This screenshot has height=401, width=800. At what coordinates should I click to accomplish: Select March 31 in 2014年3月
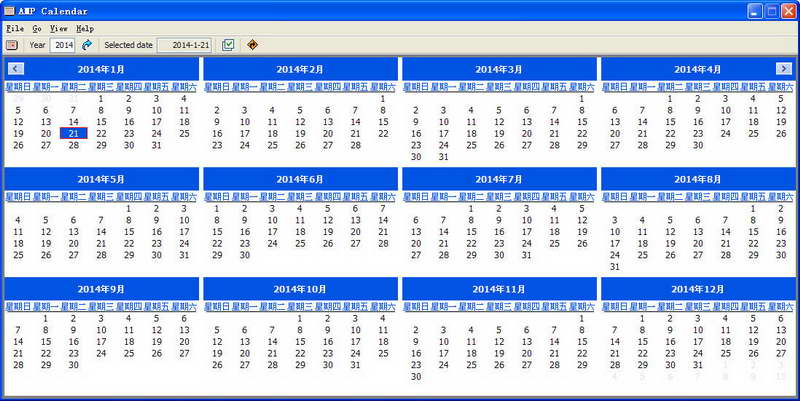443,157
